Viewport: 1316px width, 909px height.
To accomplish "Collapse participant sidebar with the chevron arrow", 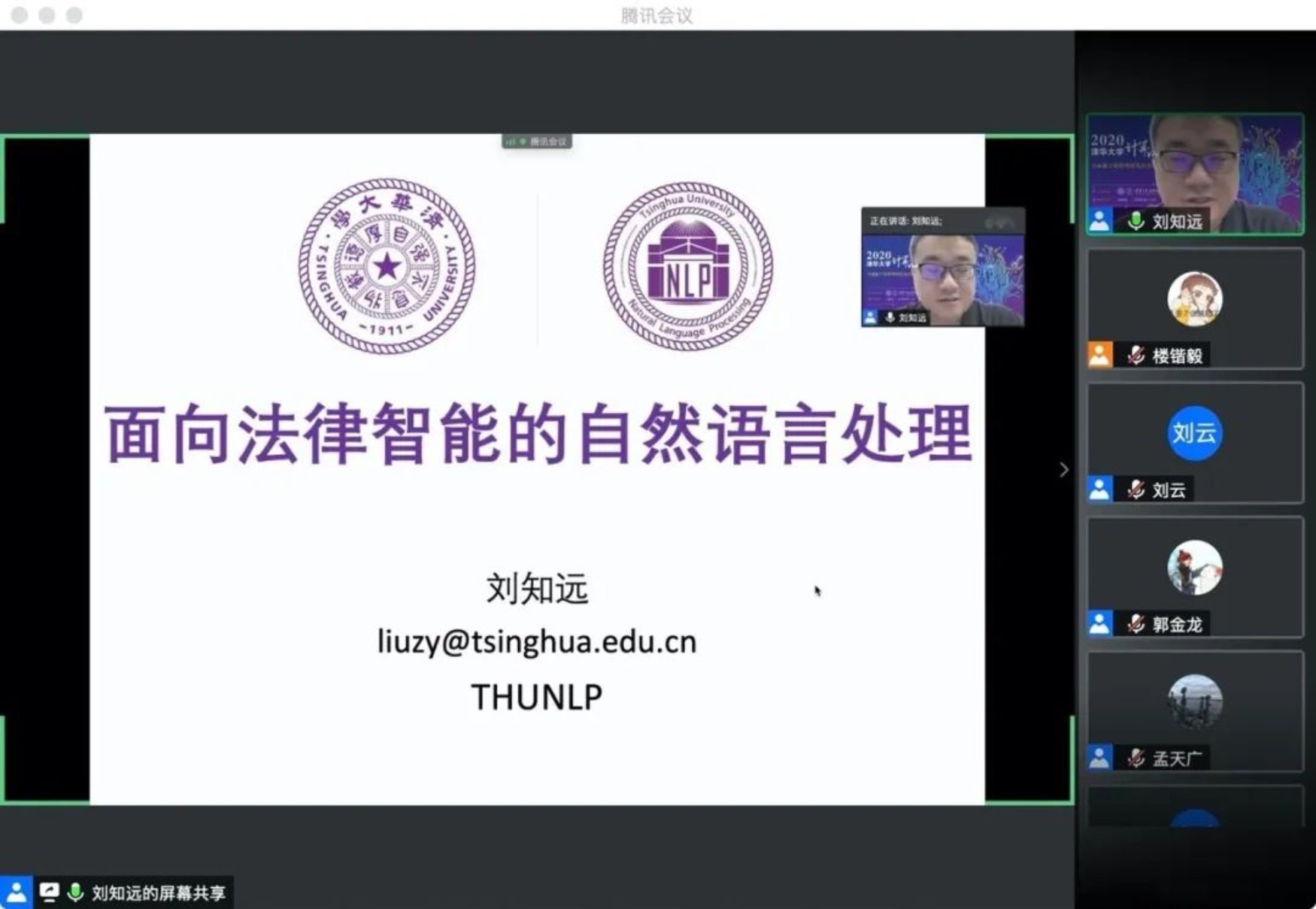I will [x=1063, y=470].
